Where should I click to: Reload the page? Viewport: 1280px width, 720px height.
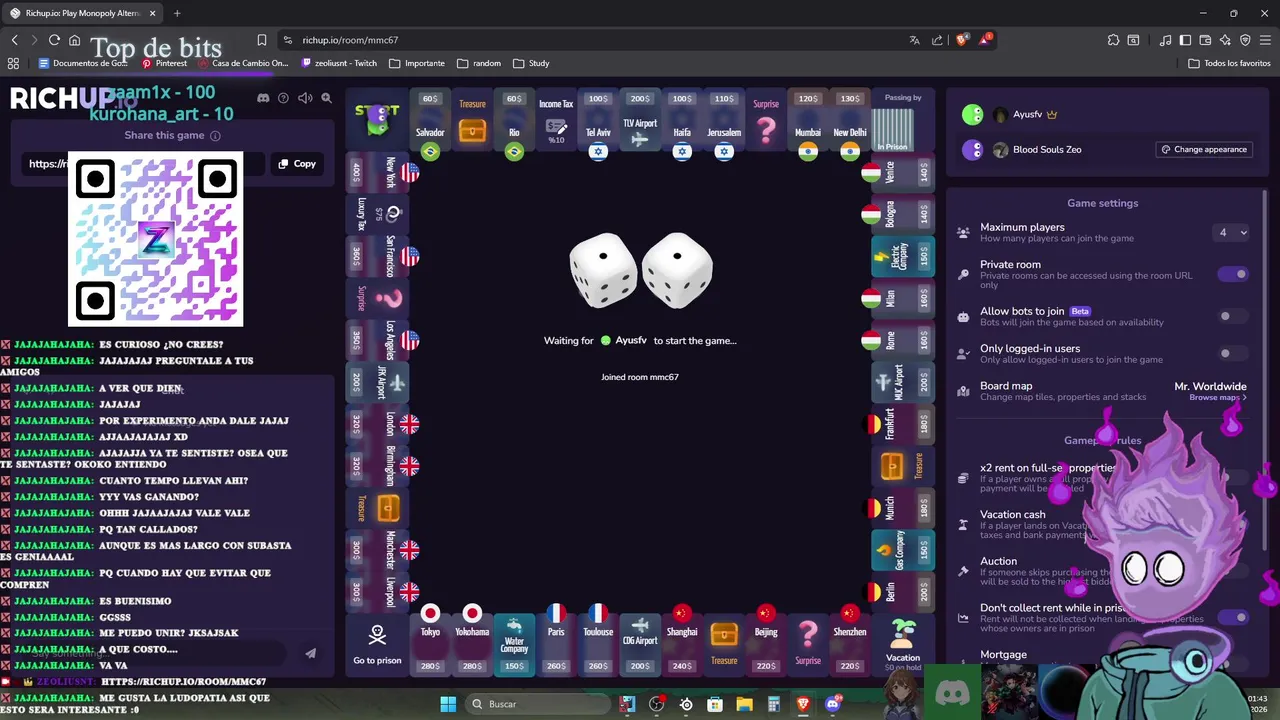click(x=54, y=40)
